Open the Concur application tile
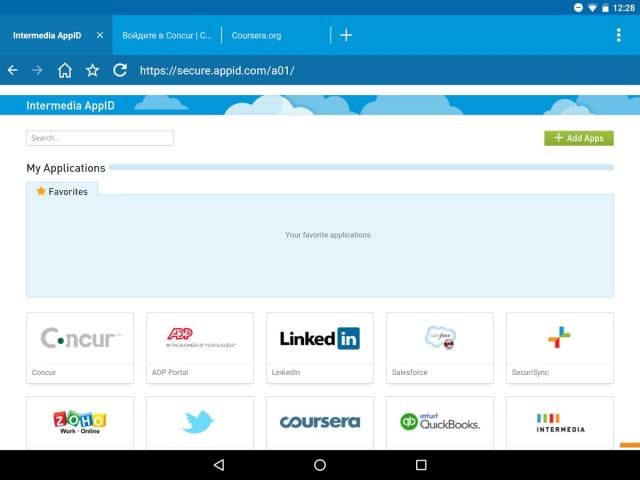This screenshot has width=640, height=480. pyautogui.click(x=80, y=347)
